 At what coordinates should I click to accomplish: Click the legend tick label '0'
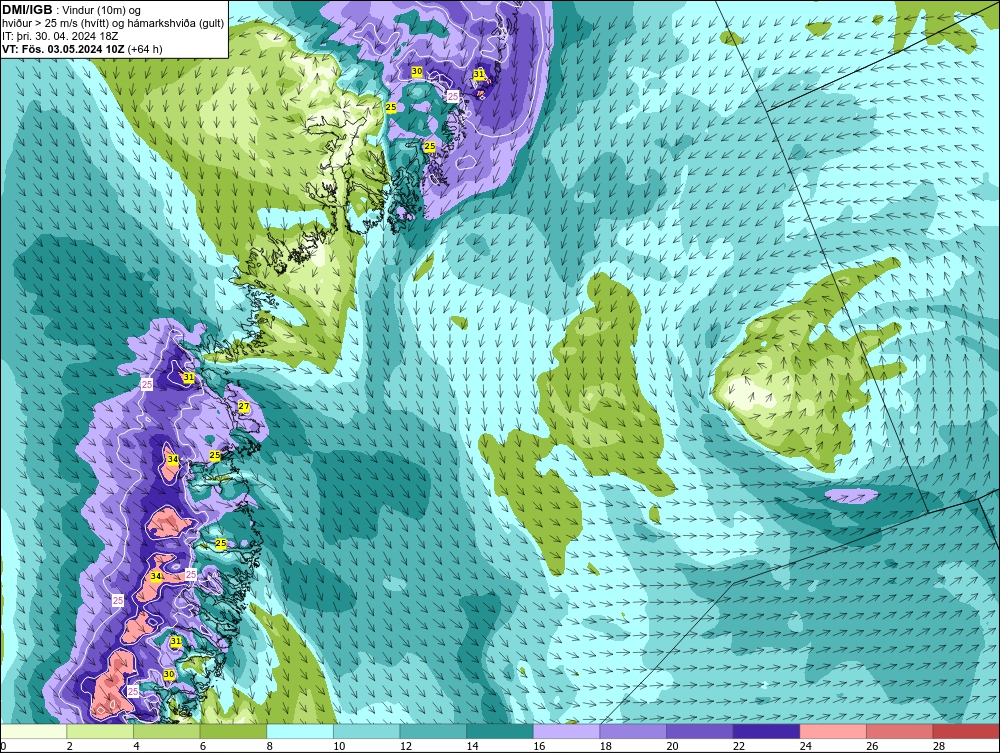pos(3,746)
